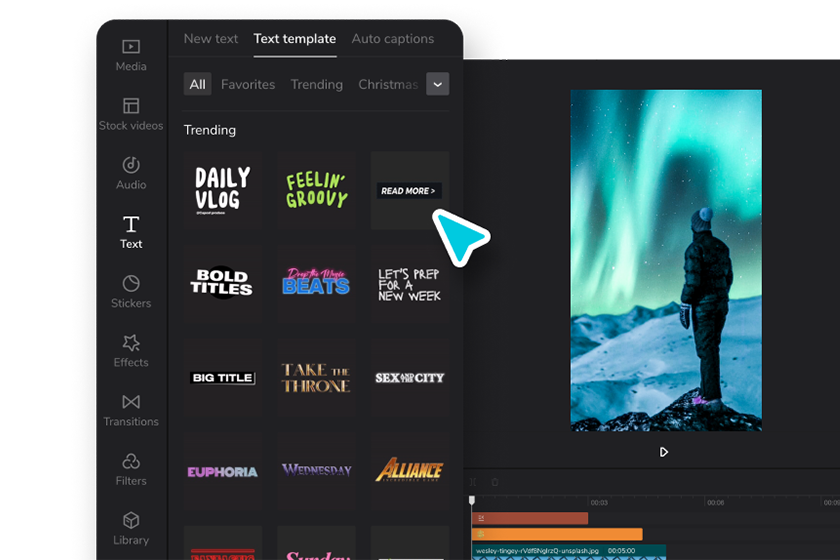Screen dimensions: 840x560
Task: Open the Stock videos panel
Action: pyautogui.click(x=131, y=114)
